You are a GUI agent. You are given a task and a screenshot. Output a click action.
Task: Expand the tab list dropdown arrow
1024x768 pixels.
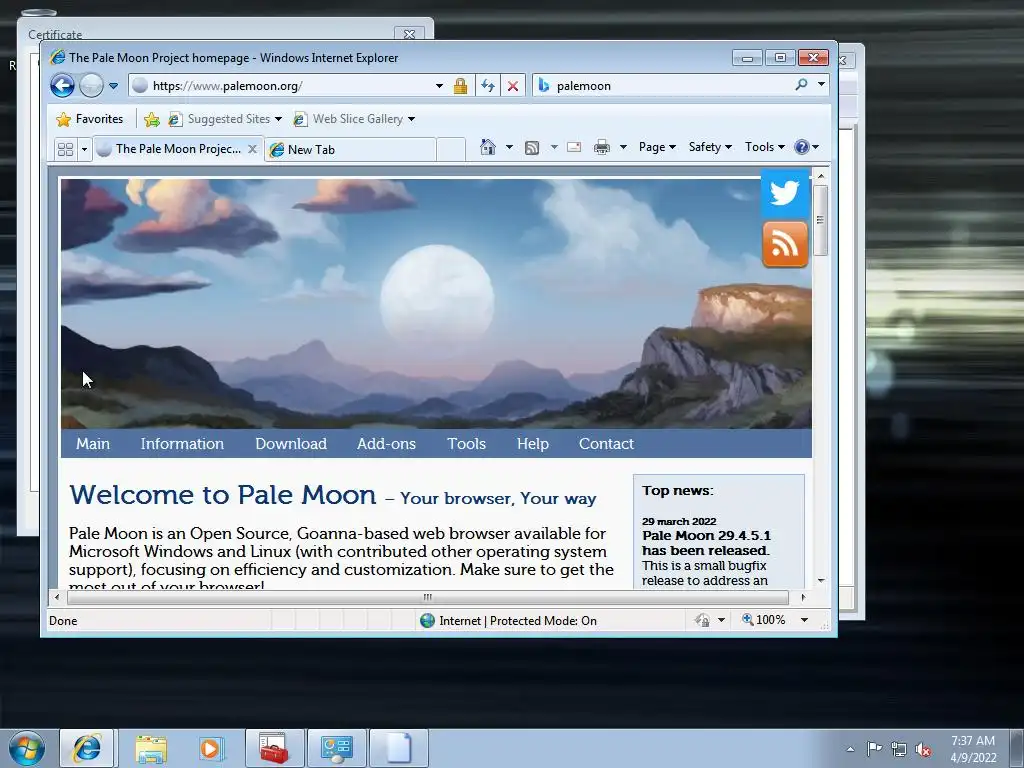point(84,150)
